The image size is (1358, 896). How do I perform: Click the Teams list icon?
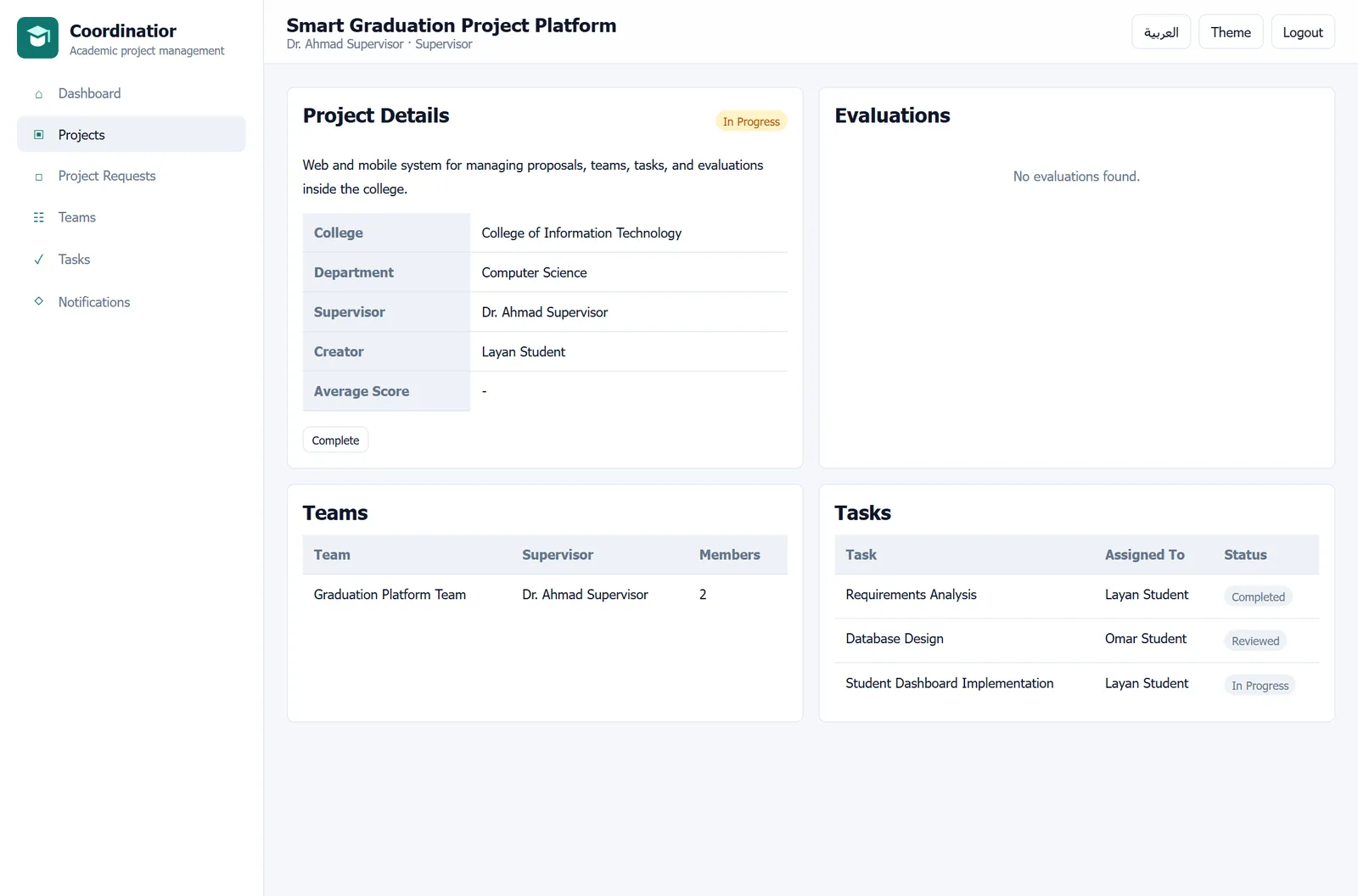38,217
